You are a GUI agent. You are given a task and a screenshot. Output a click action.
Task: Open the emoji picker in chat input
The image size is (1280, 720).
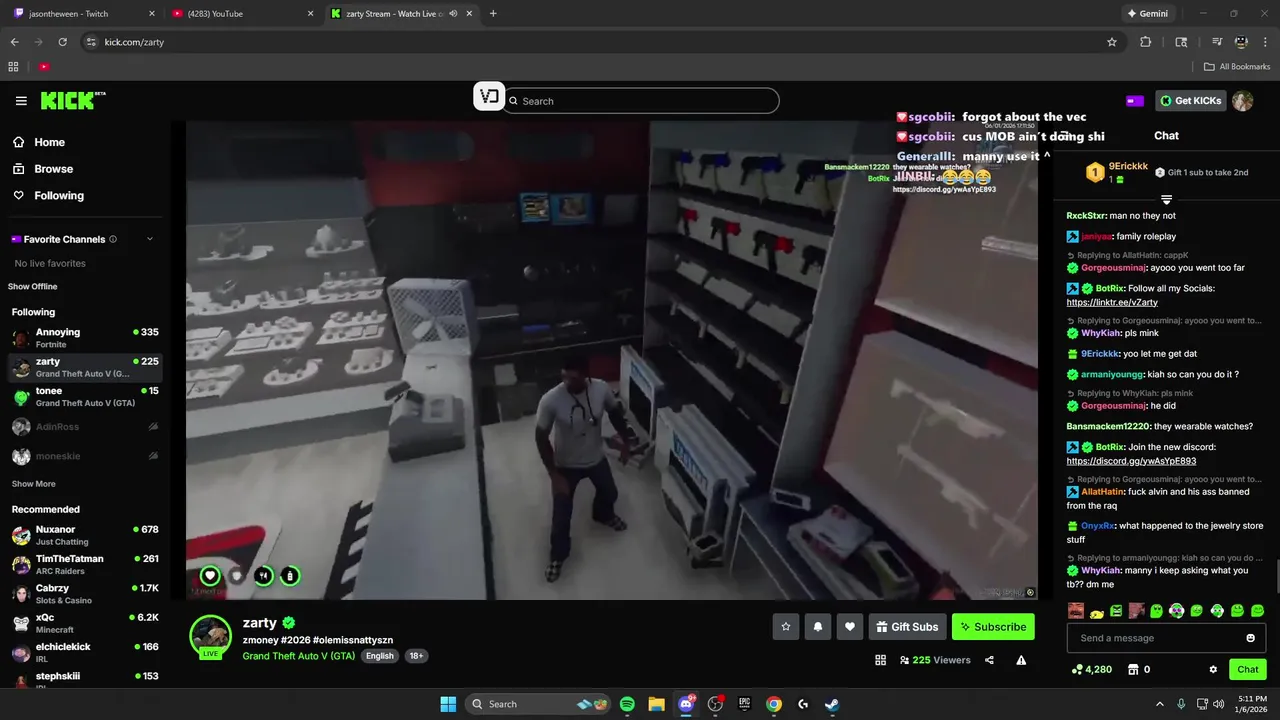(x=1251, y=638)
